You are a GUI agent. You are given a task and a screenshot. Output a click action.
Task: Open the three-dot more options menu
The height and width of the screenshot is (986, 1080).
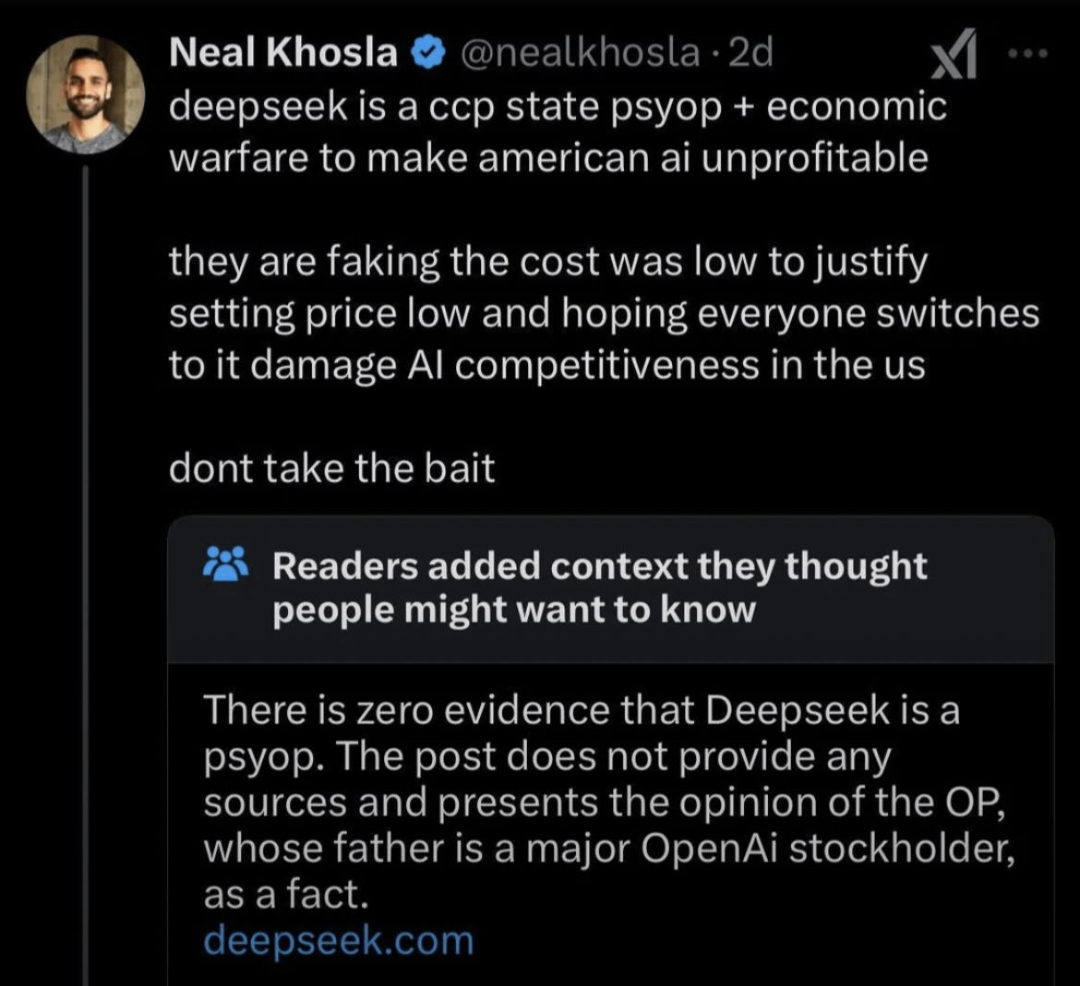point(1027,55)
